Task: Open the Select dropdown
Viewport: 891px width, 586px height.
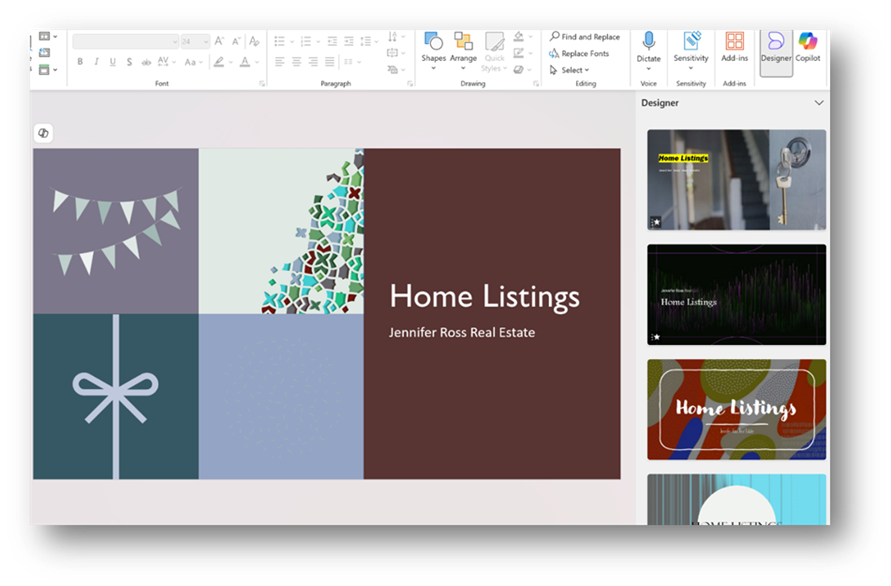Action: click(569, 70)
